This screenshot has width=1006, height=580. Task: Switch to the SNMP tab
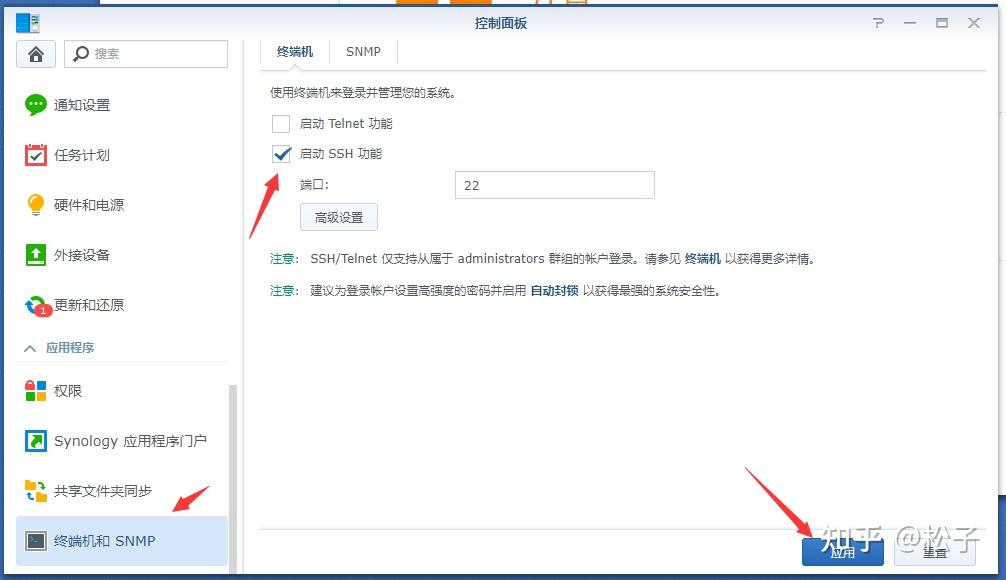[362, 51]
